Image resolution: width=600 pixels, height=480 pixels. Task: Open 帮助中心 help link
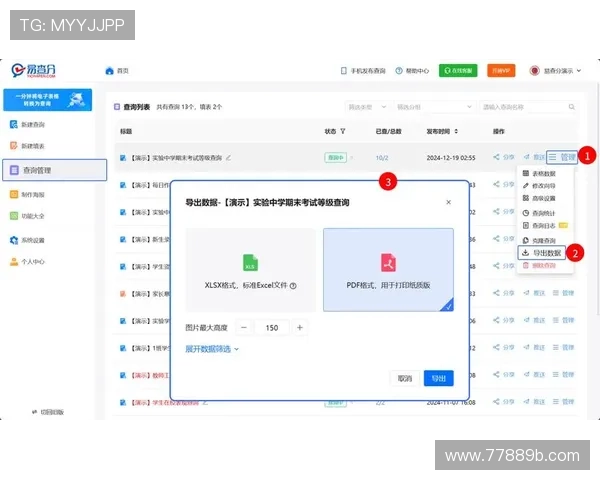412,71
